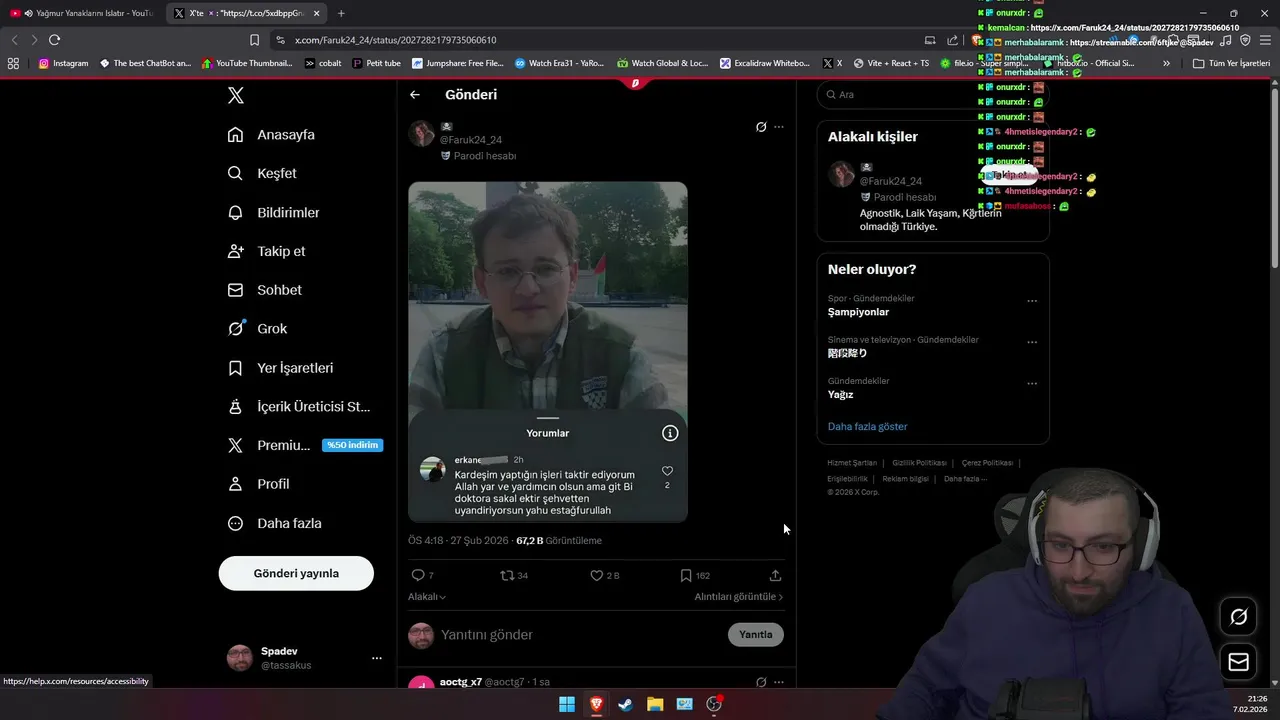
Task: Click Alıntıları görüntüle link
Action: (739, 597)
